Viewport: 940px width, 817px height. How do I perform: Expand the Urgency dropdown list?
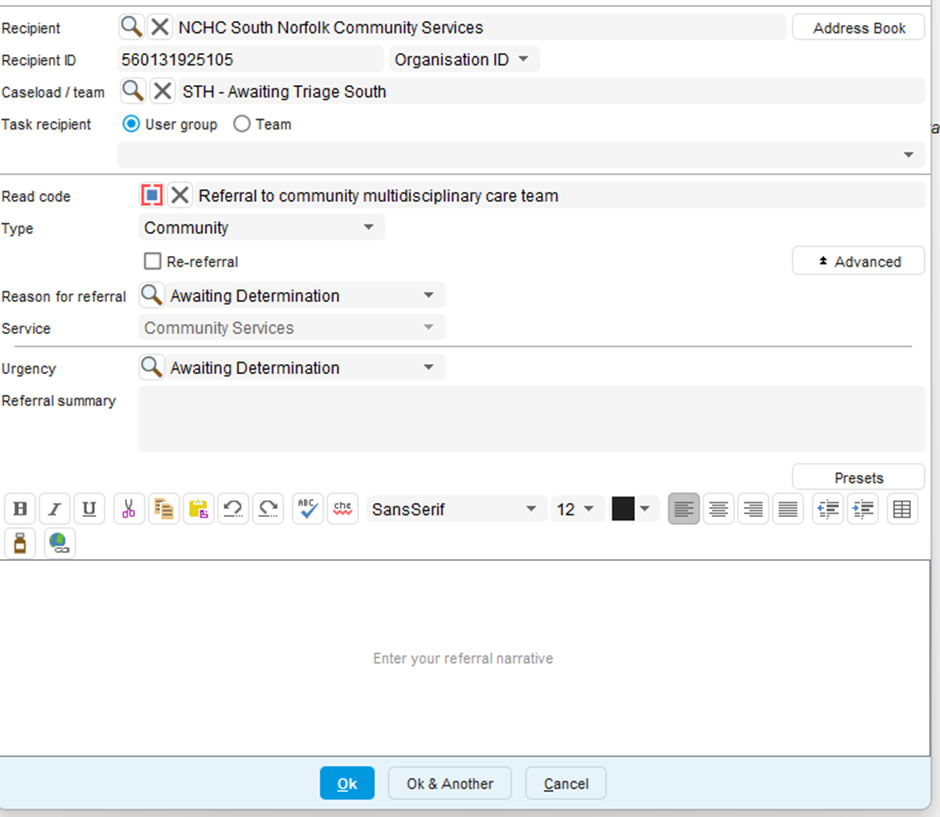pyautogui.click(x=428, y=368)
